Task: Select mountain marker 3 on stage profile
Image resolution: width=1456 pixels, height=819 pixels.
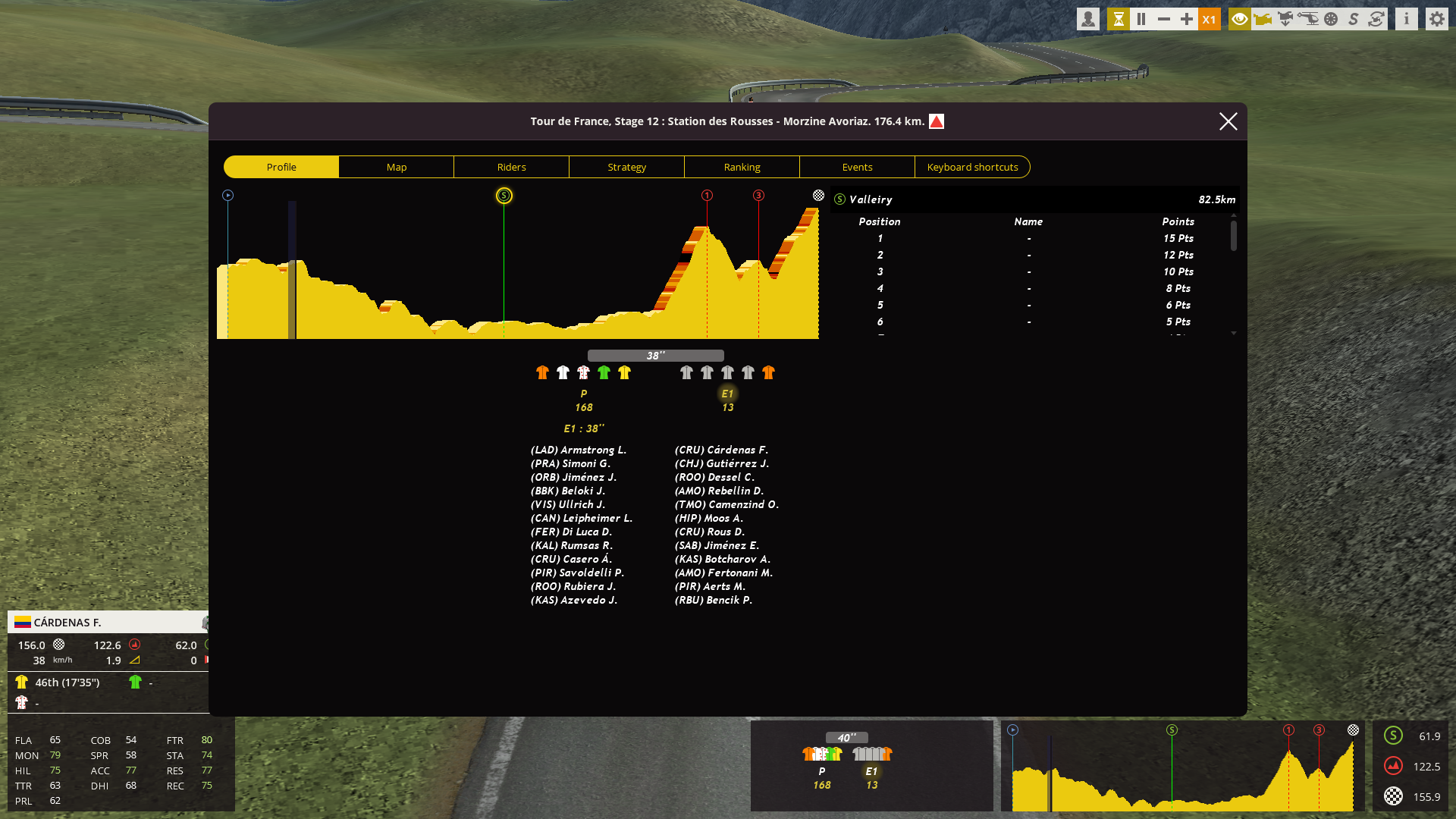Action: pyautogui.click(x=758, y=196)
